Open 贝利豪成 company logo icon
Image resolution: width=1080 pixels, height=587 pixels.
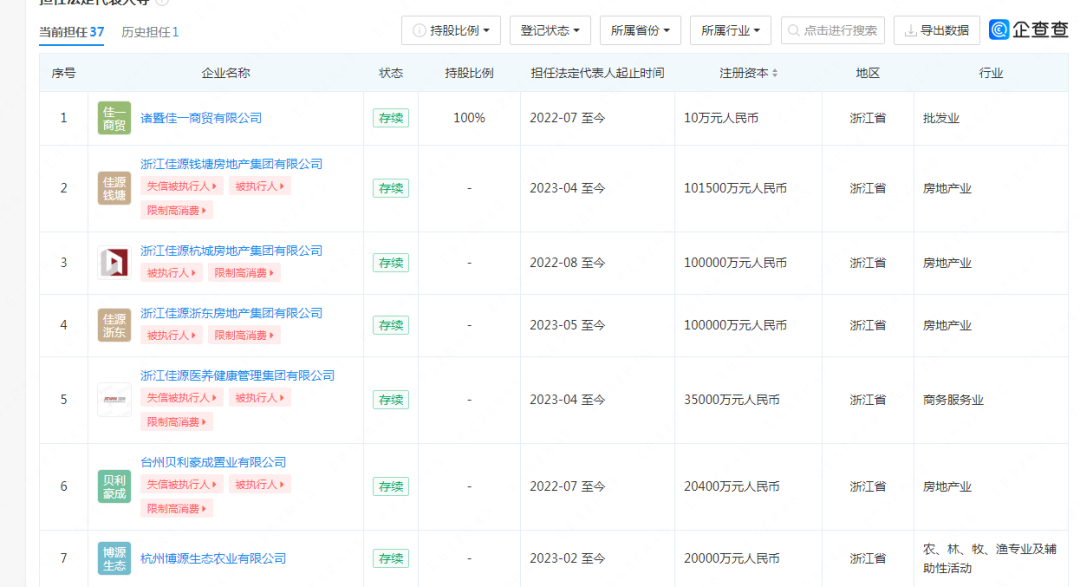tap(114, 486)
